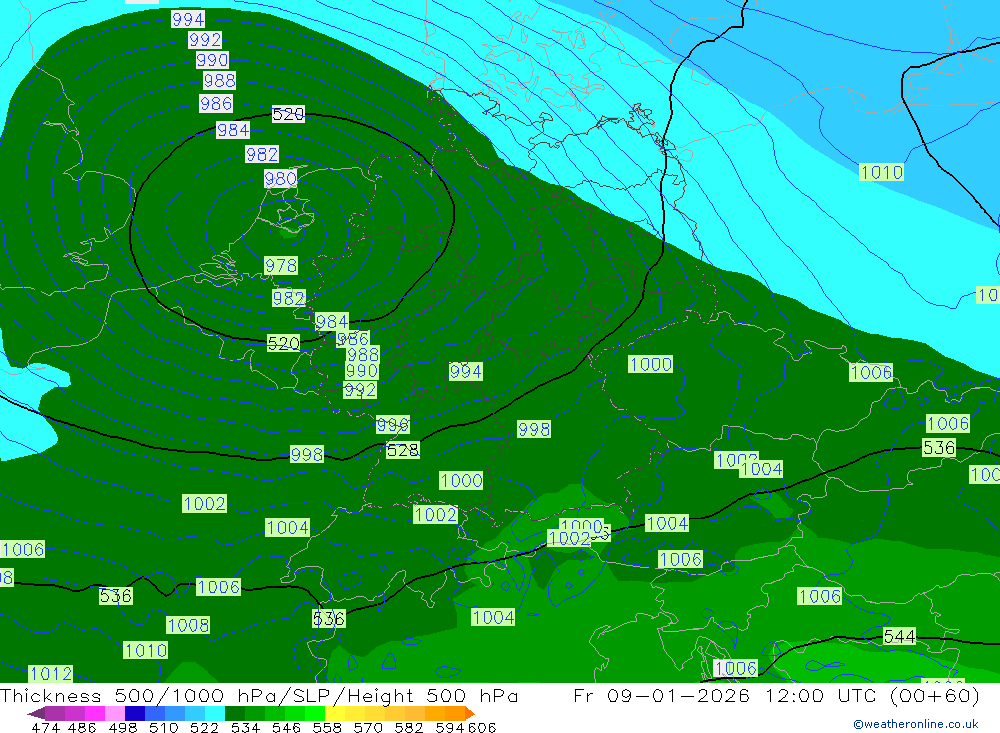Click the '(00+60)' forecast offset text
1000x733 pixels.
pos(934,695)
